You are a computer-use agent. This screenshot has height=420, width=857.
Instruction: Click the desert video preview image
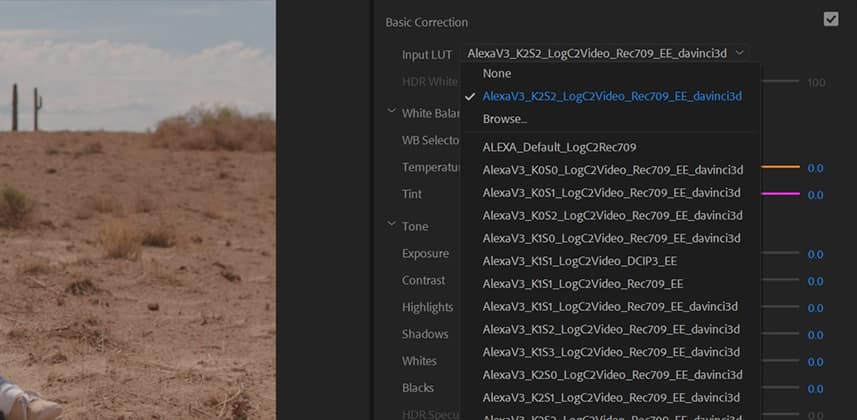click(138, 210)
